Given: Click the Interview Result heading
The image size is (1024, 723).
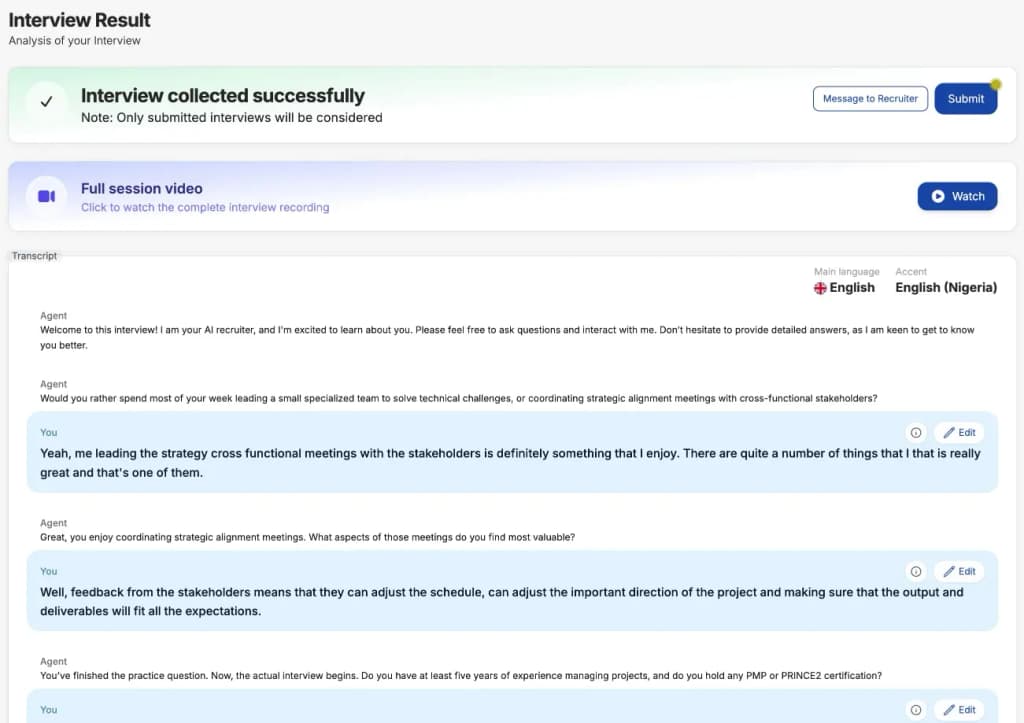Looking at the screenshot, I should [x=80, y=20].
